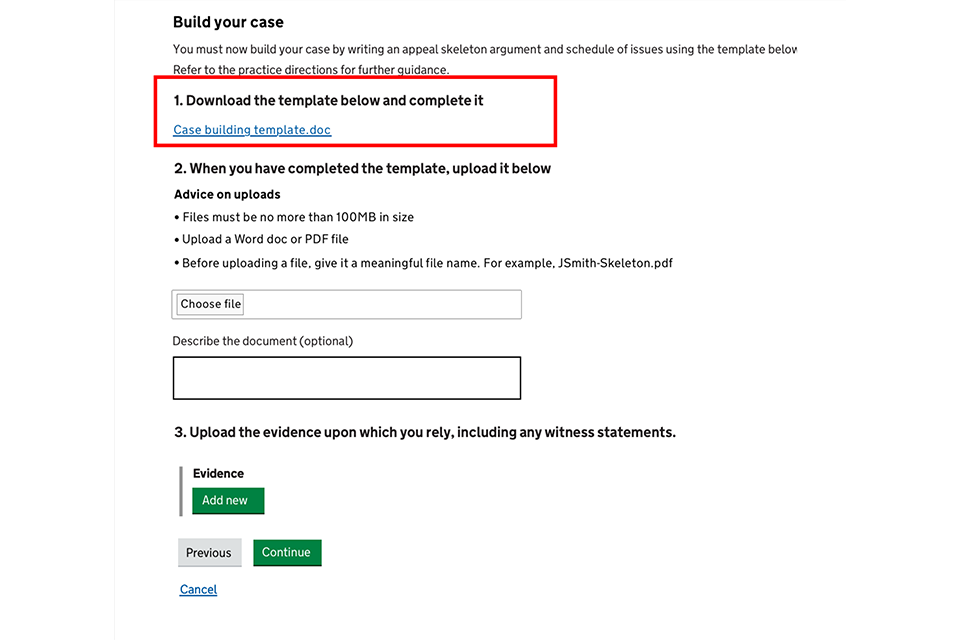
Task: Click the practice directions guidance sentence
Action: [x=311, y=70]
